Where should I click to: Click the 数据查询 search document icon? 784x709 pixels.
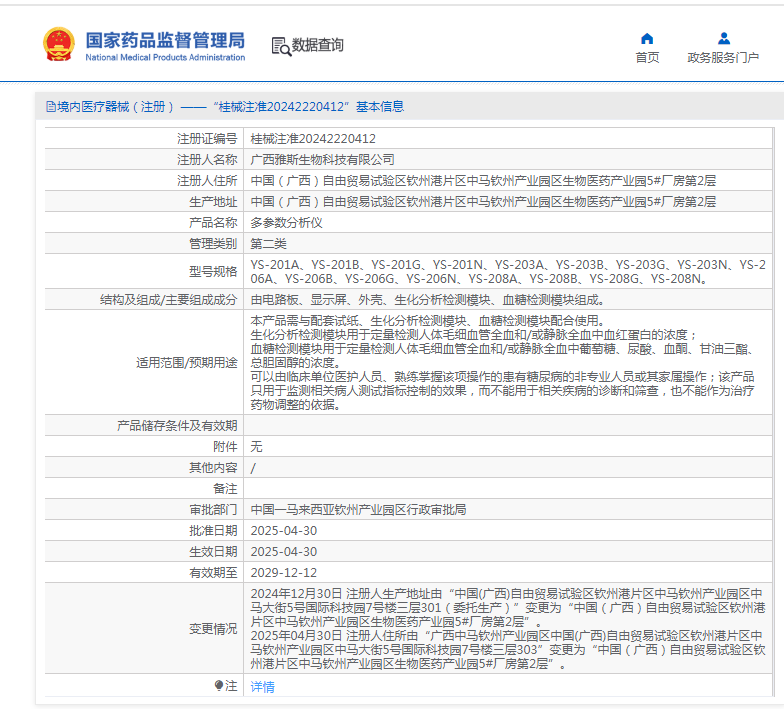[x=281, y=46]
